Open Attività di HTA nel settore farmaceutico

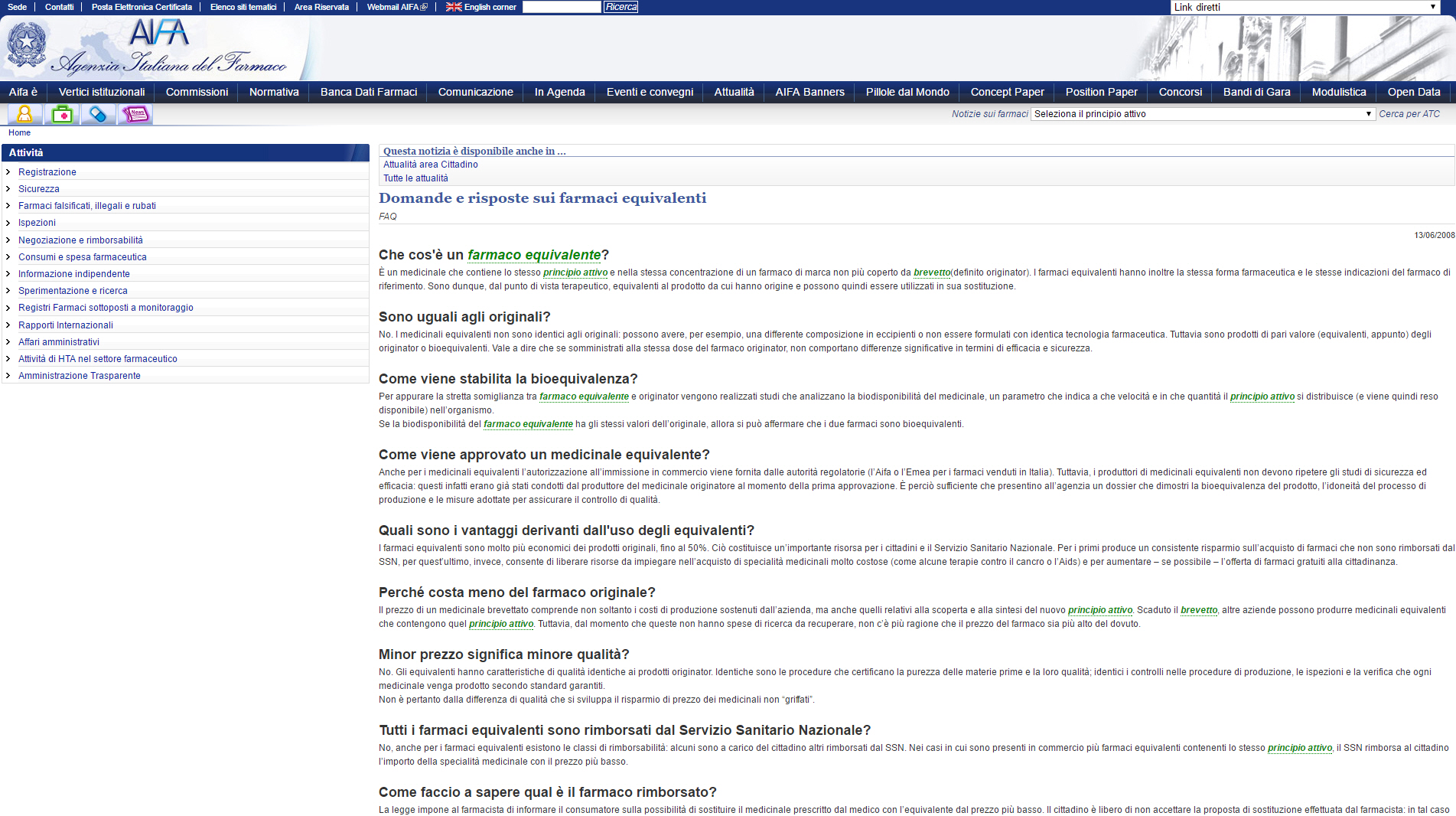coord(98,359)
